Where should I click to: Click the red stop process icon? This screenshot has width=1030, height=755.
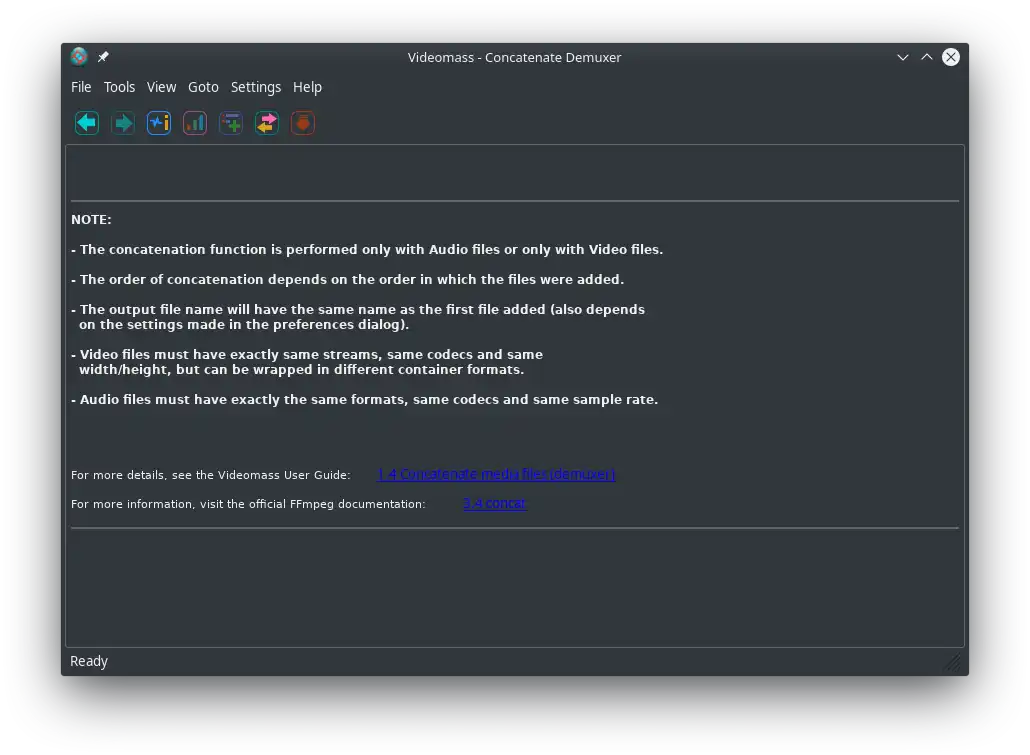[303, 123]
